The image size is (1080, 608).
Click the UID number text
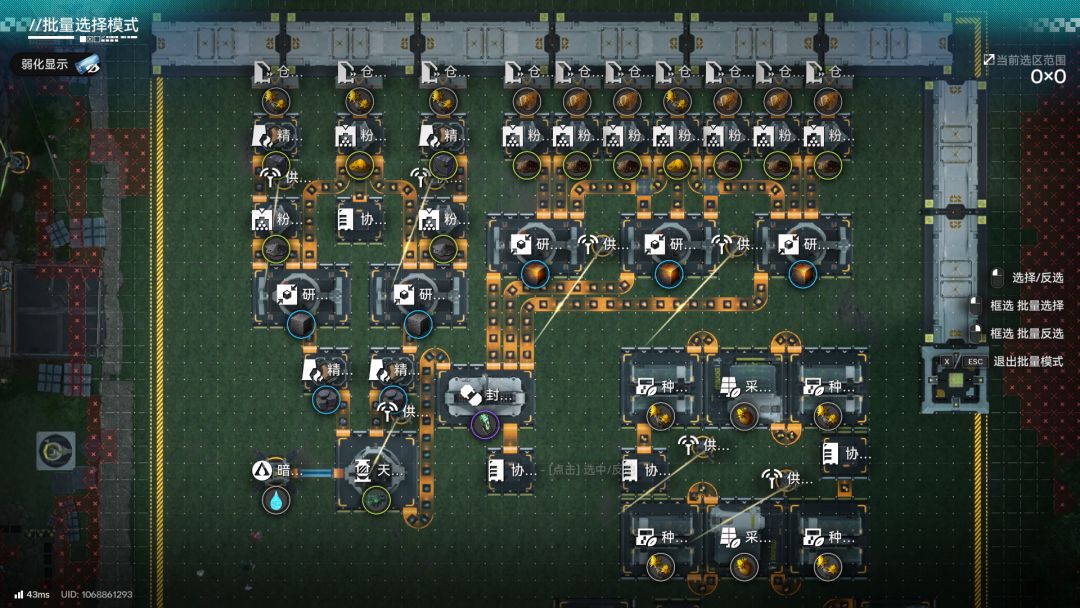pos(96,594)
